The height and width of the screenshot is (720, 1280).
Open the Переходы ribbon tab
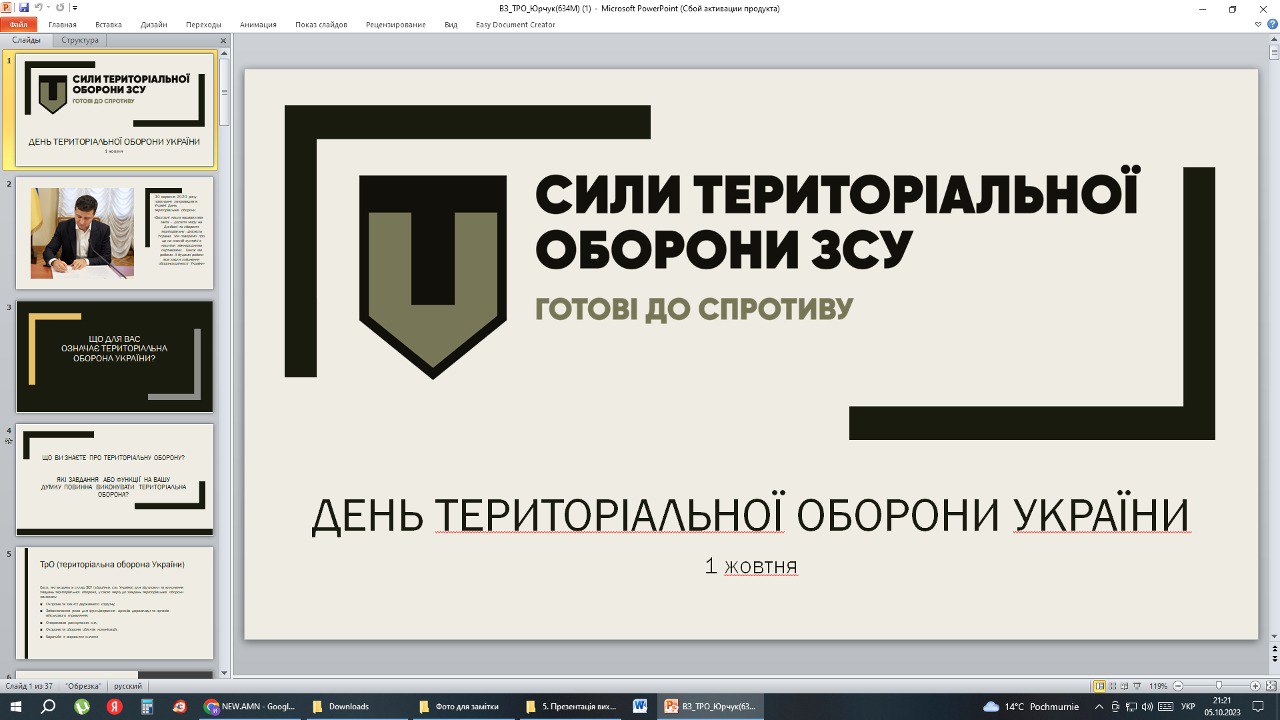(x=204, y=24)
